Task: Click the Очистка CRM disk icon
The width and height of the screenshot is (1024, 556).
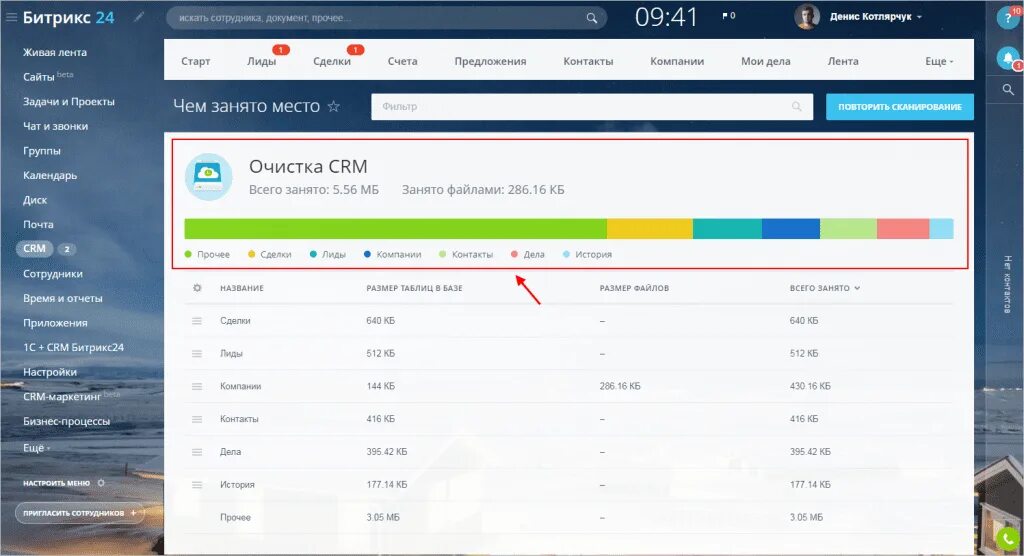Action: (208, 176)
